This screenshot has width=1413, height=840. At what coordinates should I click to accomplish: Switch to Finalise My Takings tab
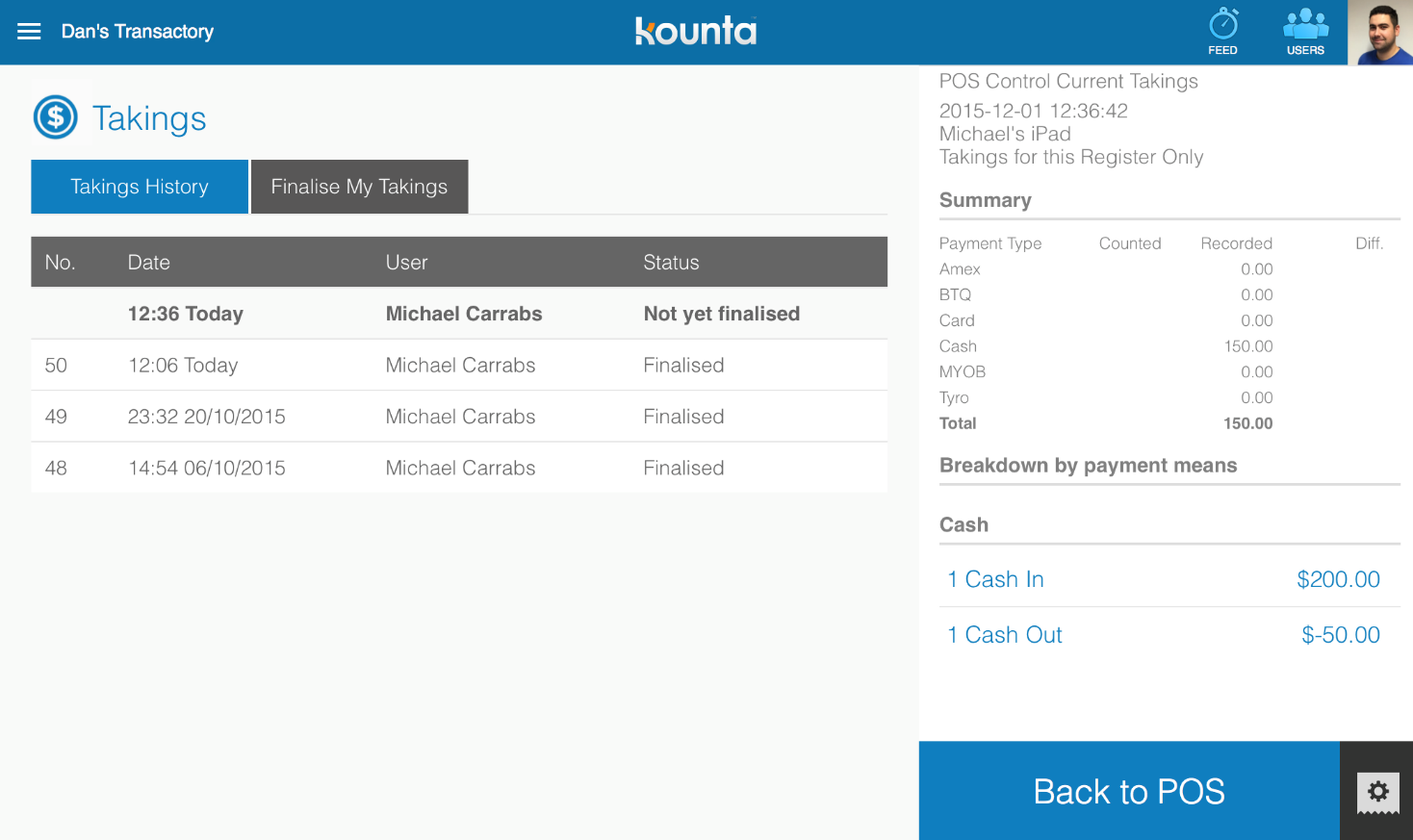click(359, 187)
